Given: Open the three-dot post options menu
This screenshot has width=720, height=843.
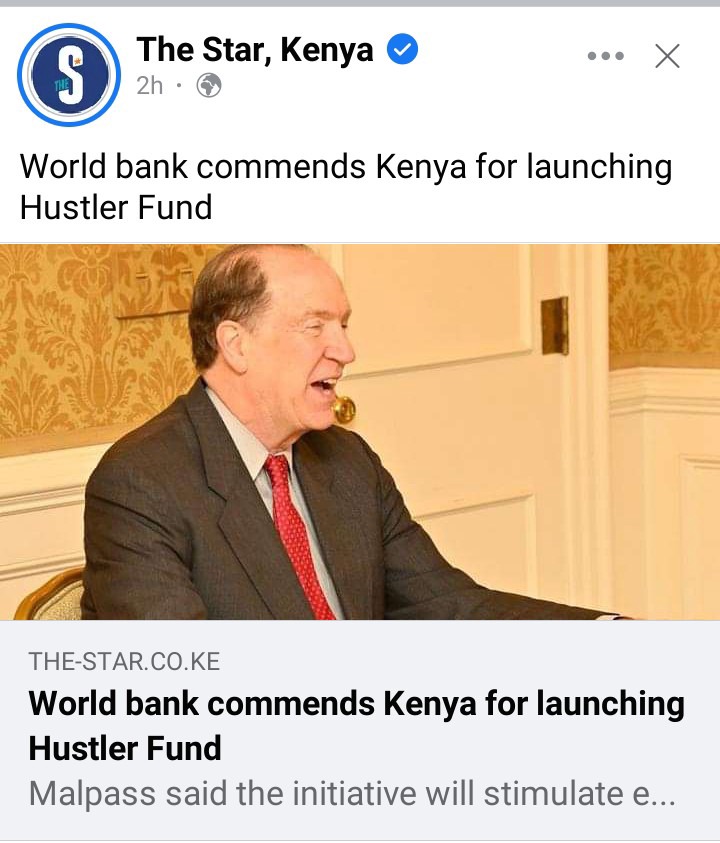Looking at the screenshot, I should [x=605, y=55].
